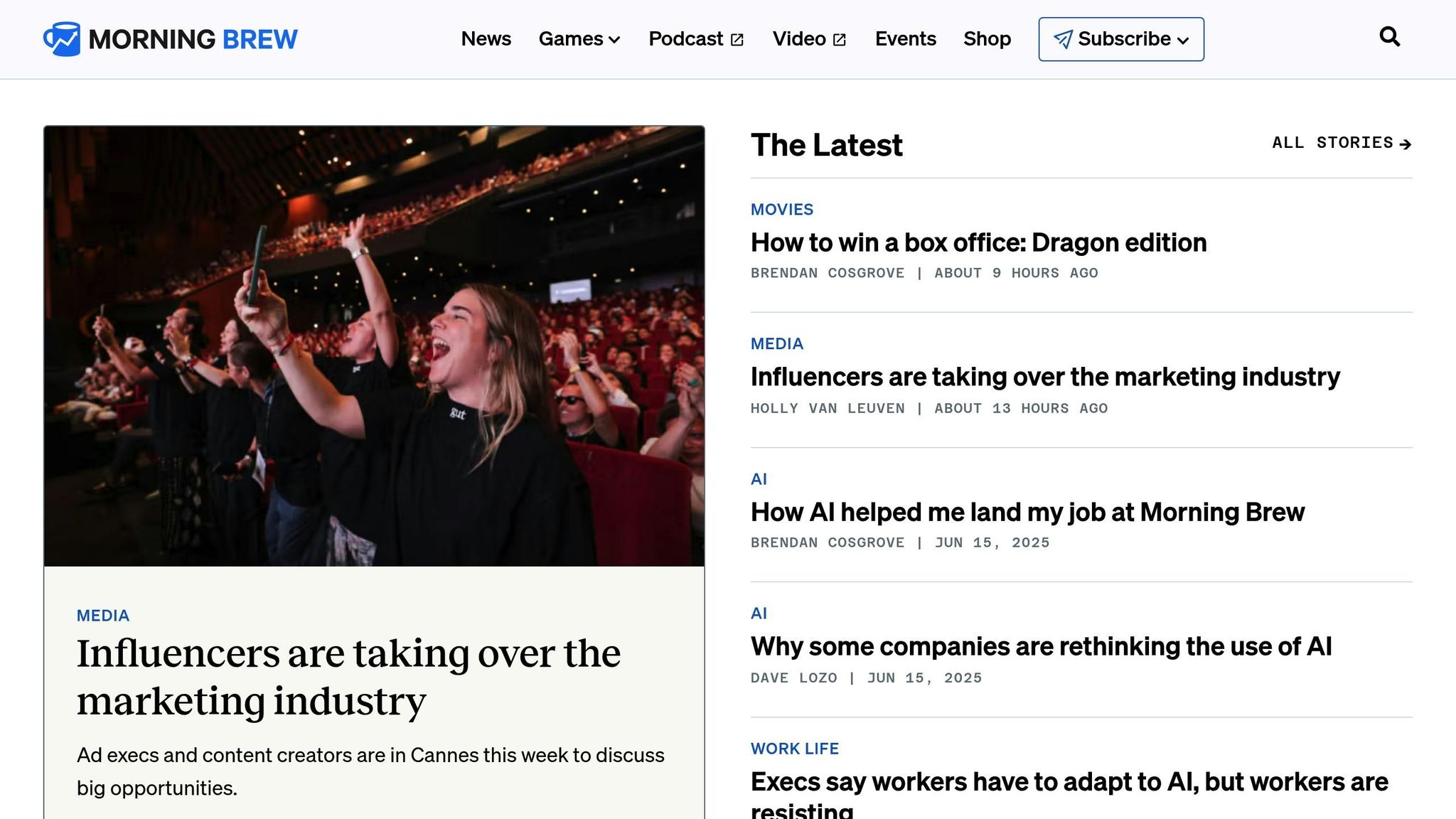This screenshot has width=1456, height=819.
Task: Click the All Stories arrow icon
Action: (x=1405, y=144)
